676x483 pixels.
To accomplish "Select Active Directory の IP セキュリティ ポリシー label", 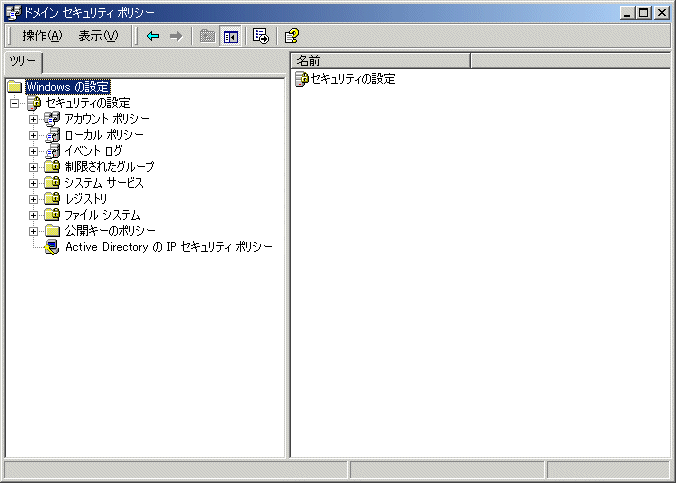I will pyautogui.click(x=169, y=247).
